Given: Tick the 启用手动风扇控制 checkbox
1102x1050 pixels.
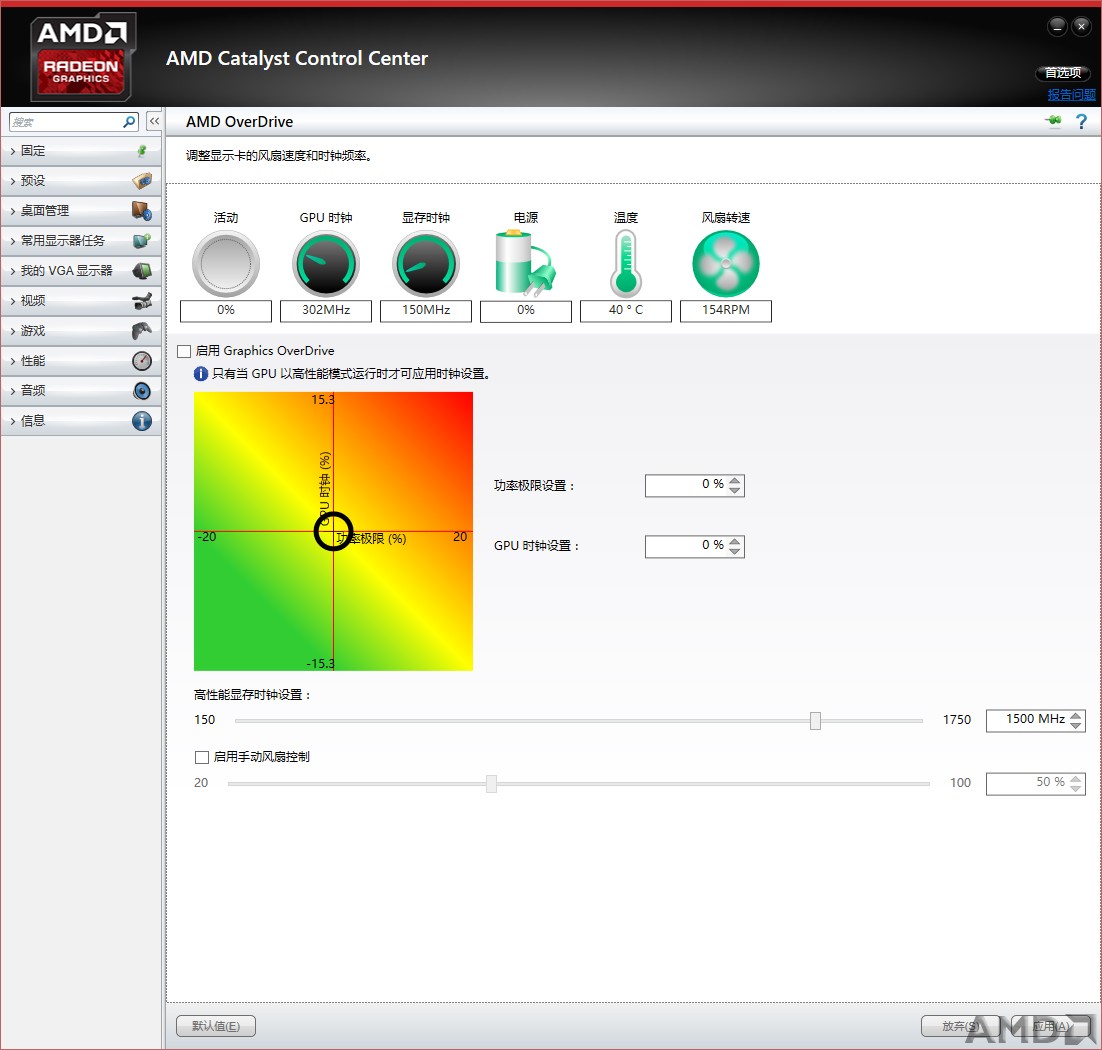Looking at the screenshot, I should coord(202,757).
